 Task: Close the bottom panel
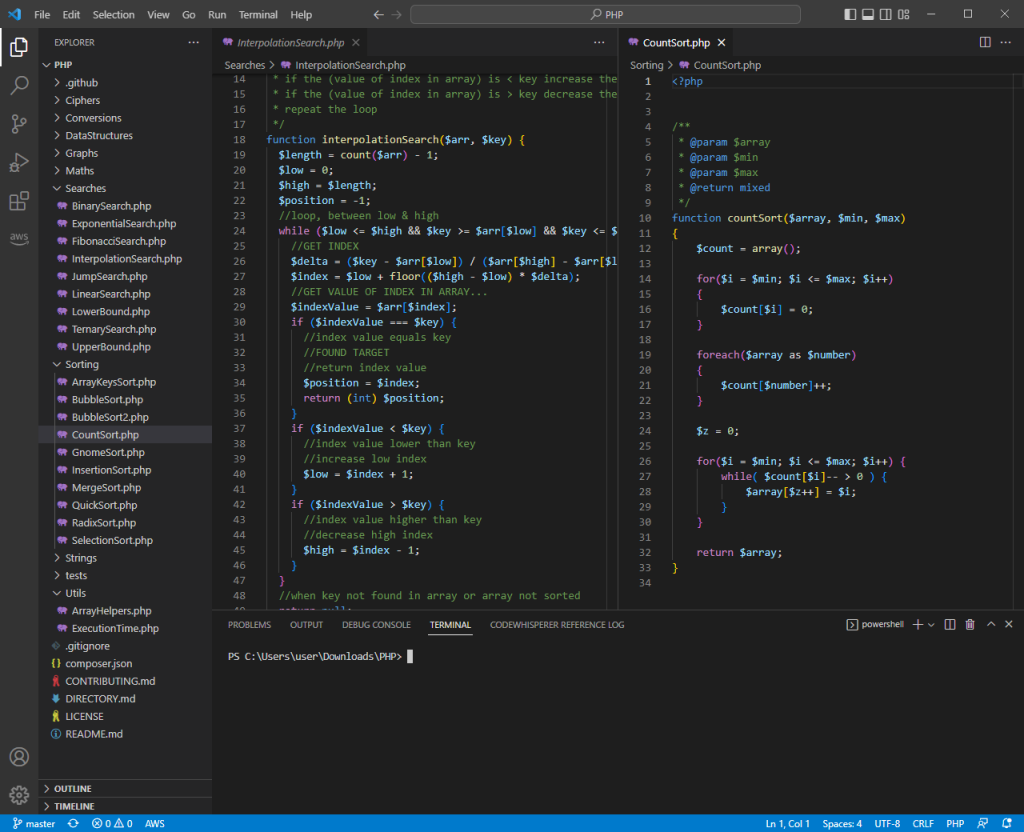pyautogui.click(x=1009, y=624)
